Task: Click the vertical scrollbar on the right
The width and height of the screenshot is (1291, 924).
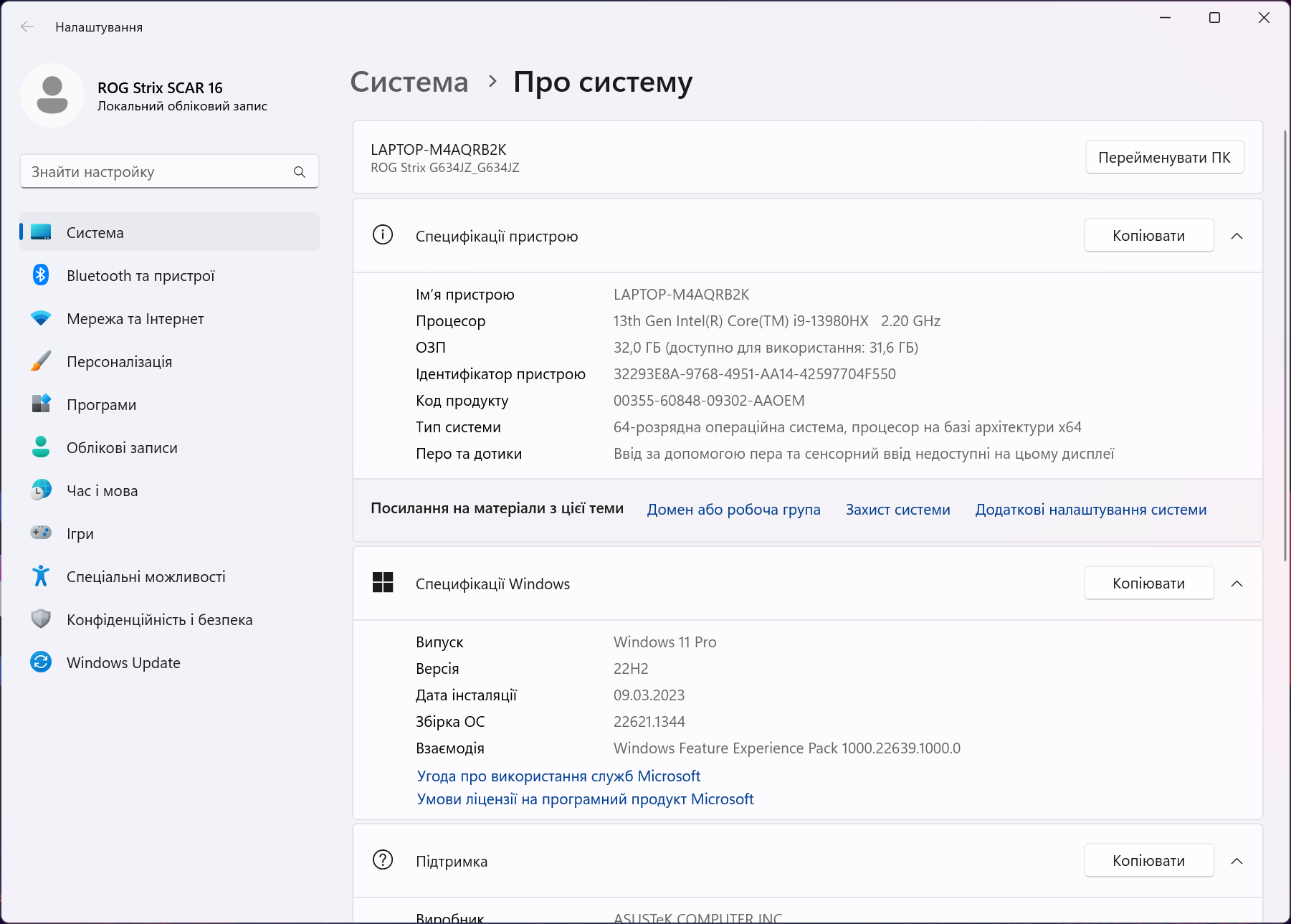Action: click(x=1286, y=345)
